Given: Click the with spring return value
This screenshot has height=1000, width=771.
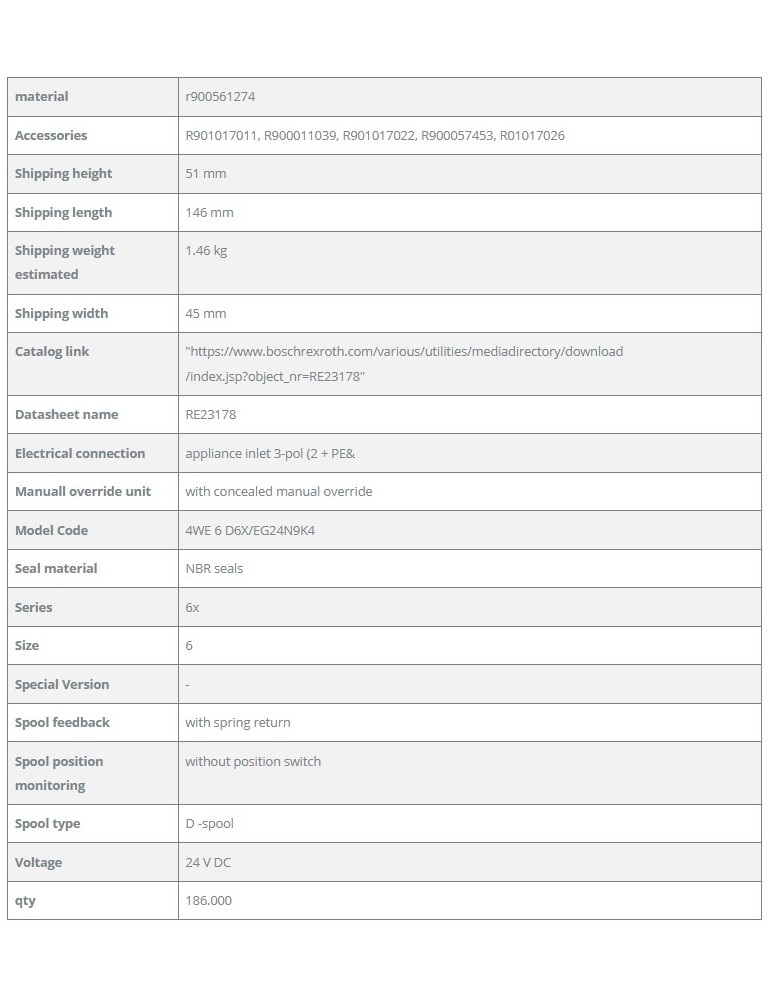Looking at the screenshot, I should coord(238,723).
